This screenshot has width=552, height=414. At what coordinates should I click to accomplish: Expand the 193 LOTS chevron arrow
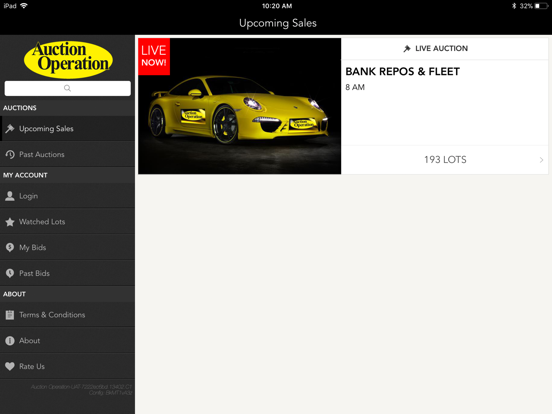click(541, 160)
